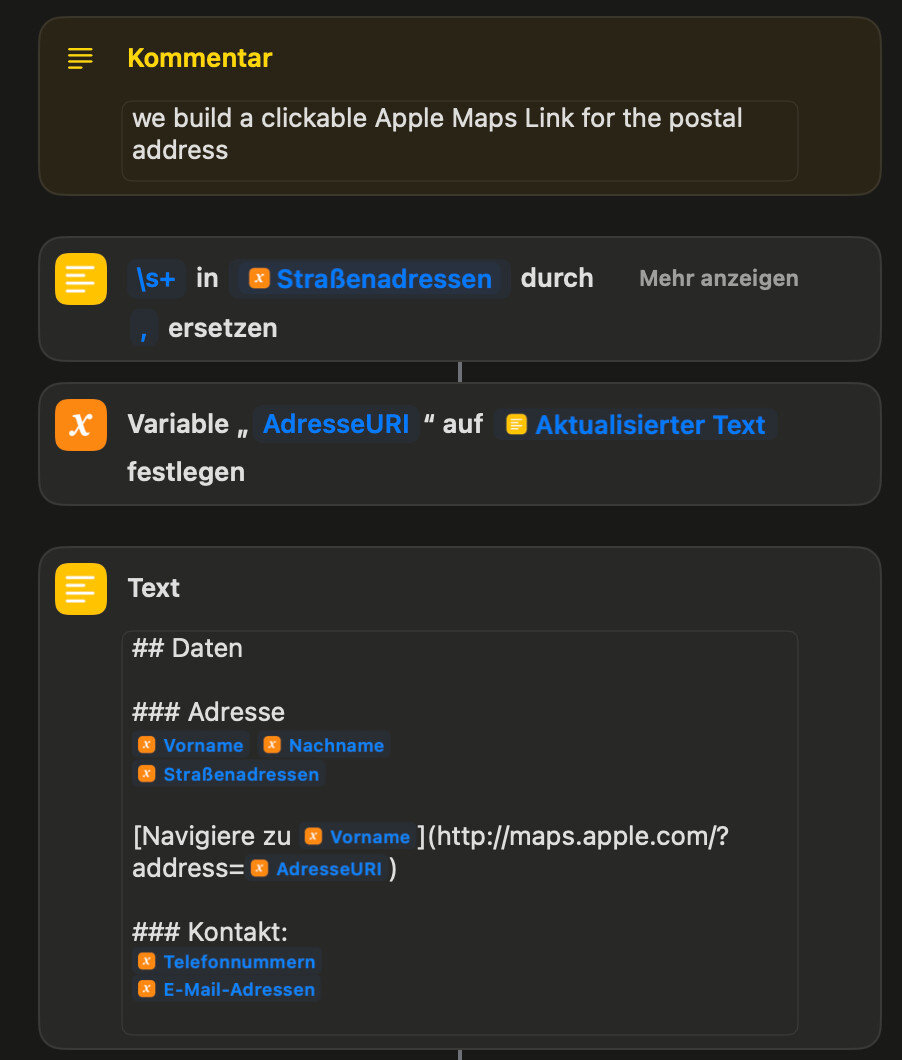
Task: Click the Kommentar action title
Action: (200, 58)
